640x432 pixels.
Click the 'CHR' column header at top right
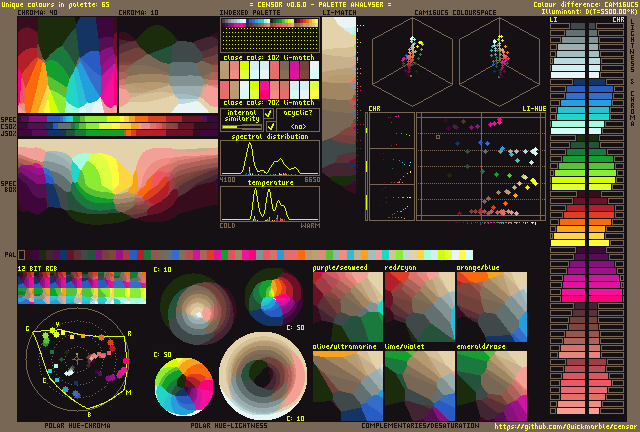click(x=618, y=20)
